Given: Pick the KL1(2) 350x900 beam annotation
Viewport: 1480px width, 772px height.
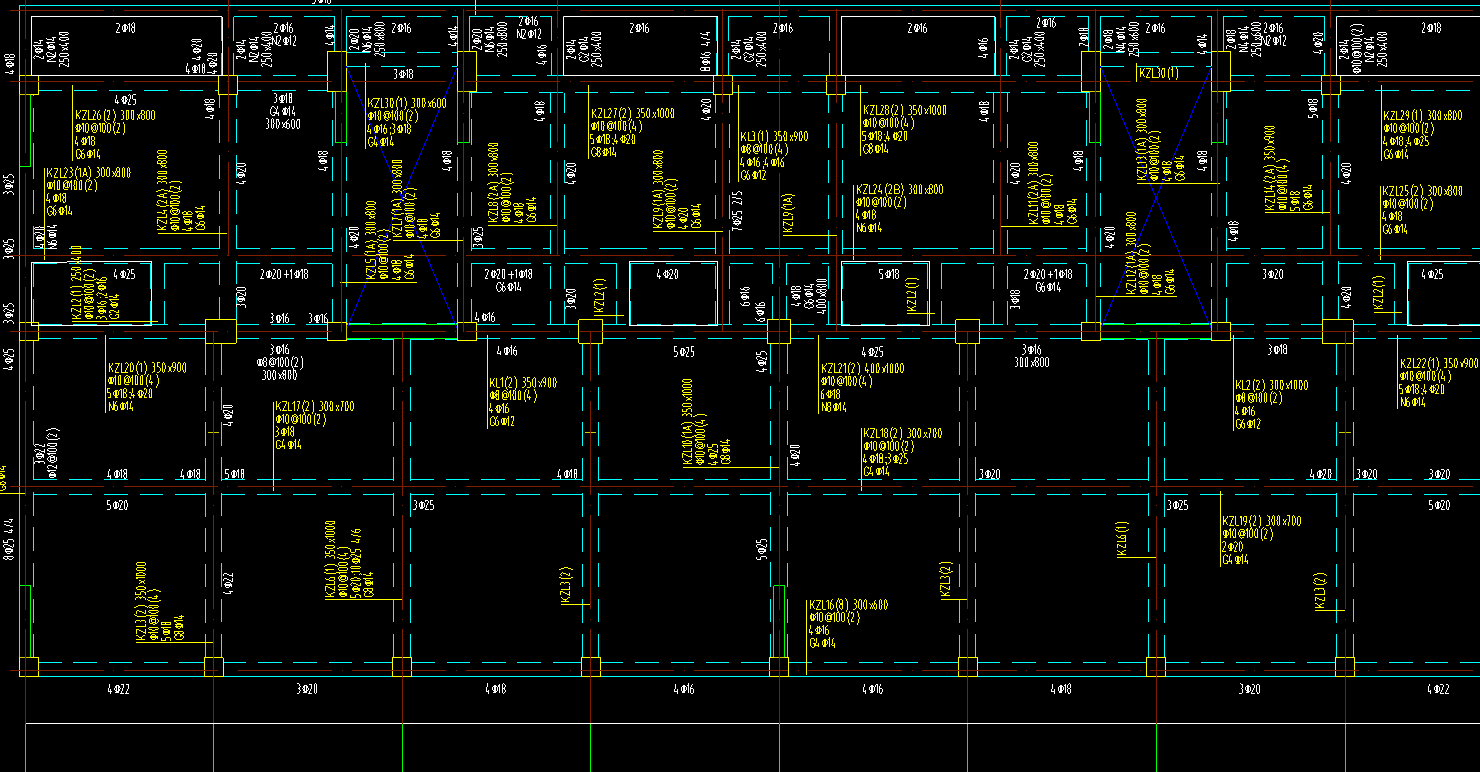Looking at the screenshot, I should click(522, 383).
